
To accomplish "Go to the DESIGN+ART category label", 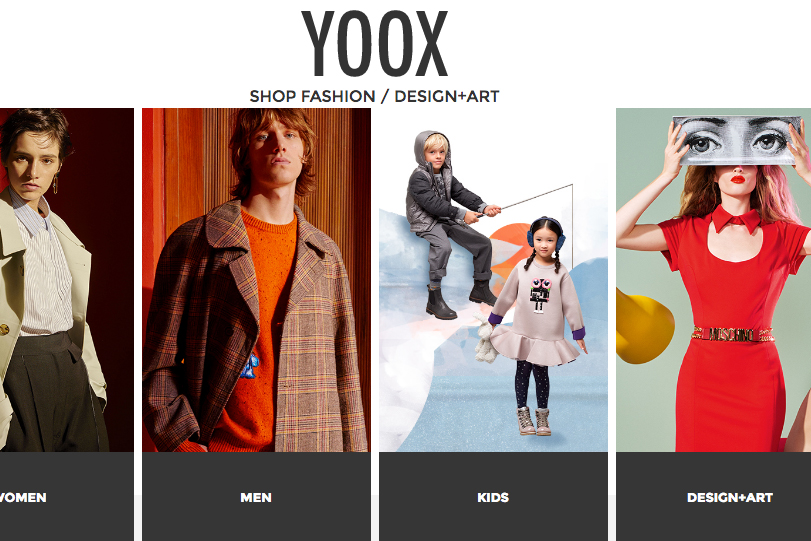I will 730,498.
